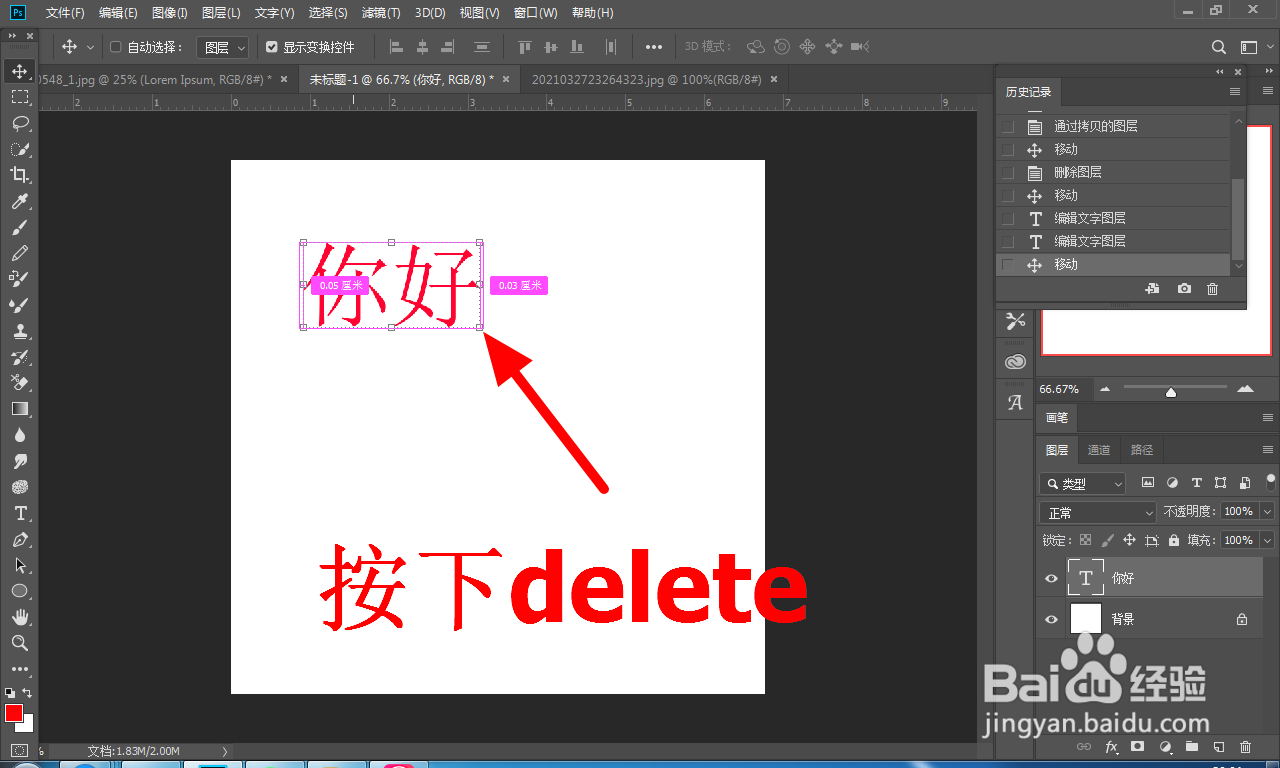Click the Navigator zoom slider handle

coord(1171,391)
